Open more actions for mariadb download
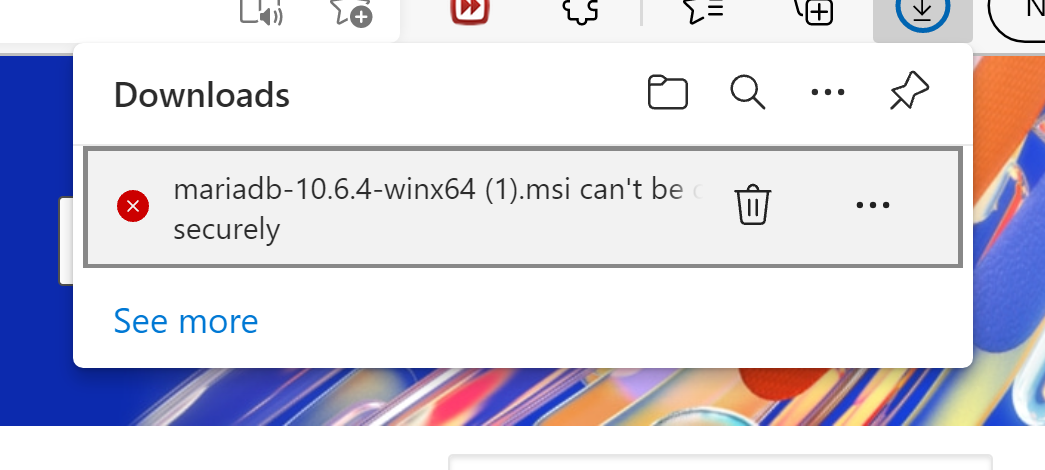Screen dimensions: 1045x470 click(872, 205)
